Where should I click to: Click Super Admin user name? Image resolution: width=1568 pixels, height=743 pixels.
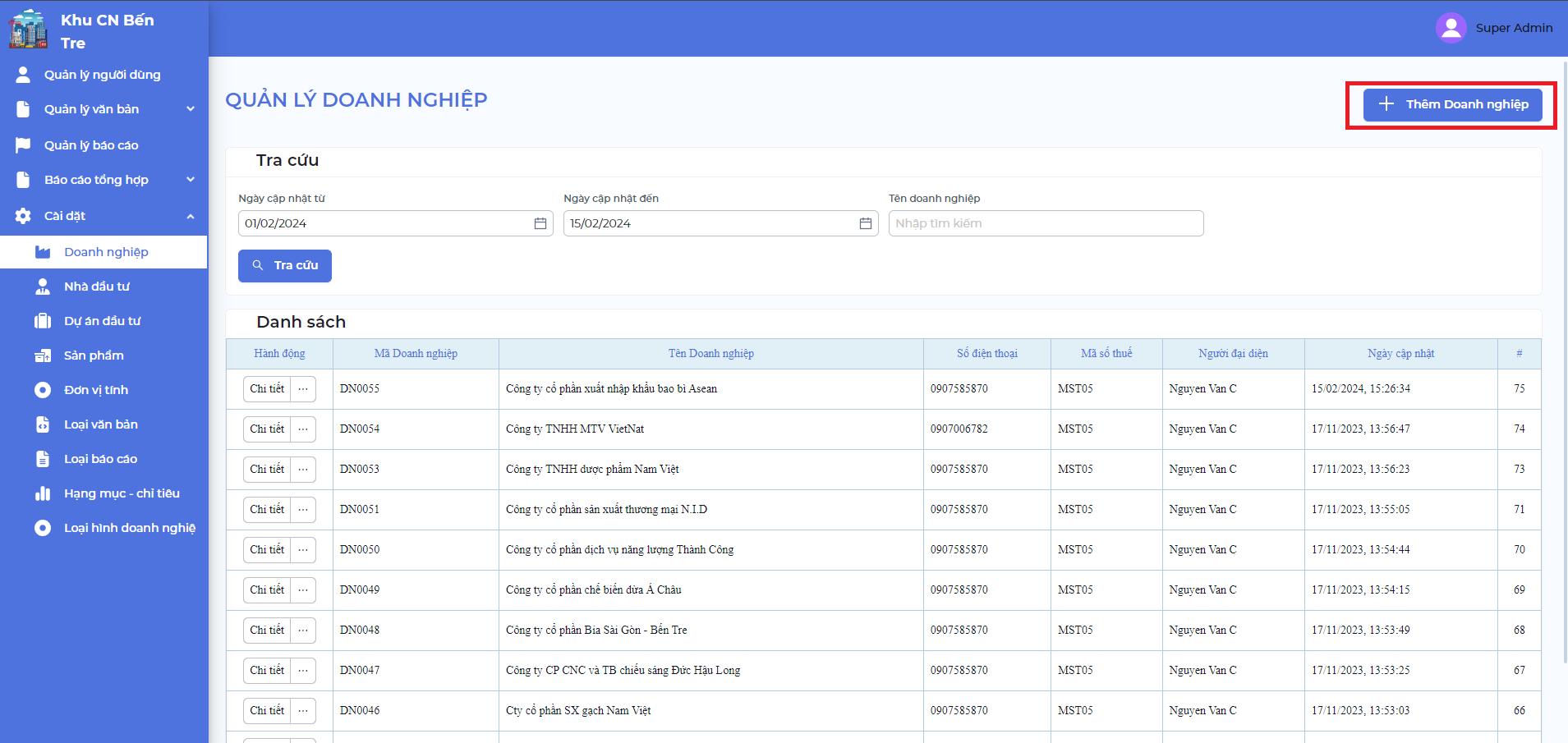click(x=1514, y=28)
